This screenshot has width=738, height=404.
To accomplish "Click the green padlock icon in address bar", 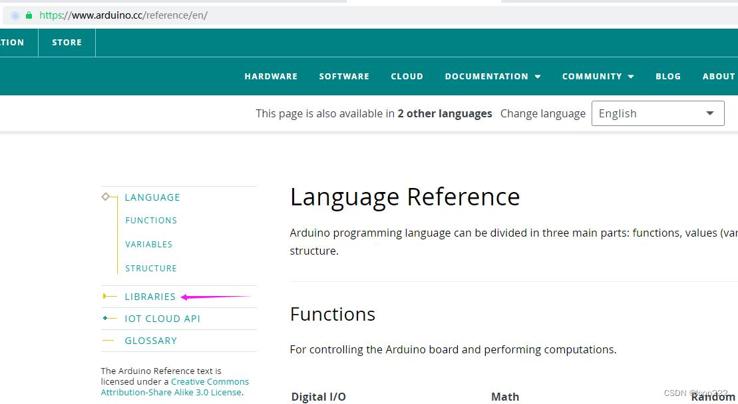I will (29, 15).
